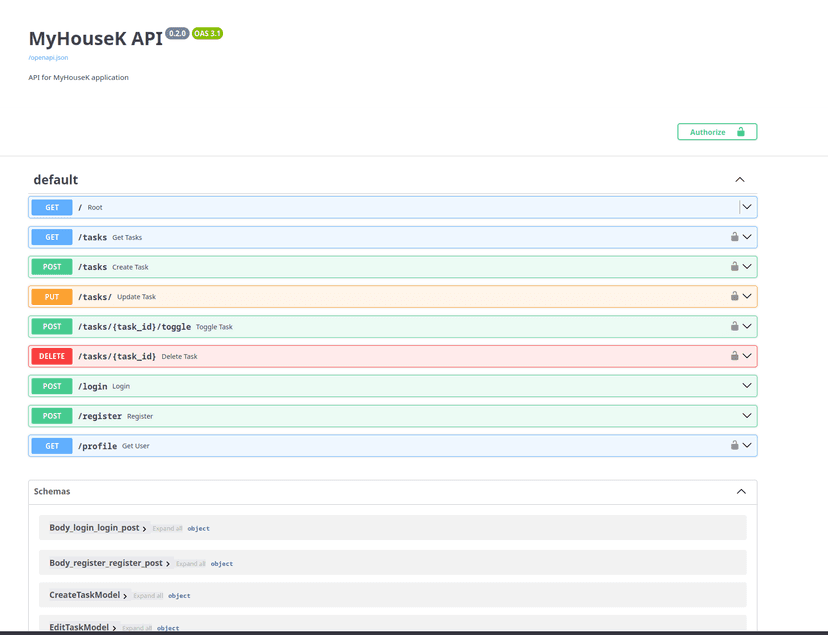Collapse the default section

pyautogui.click(x=740, y=180)
